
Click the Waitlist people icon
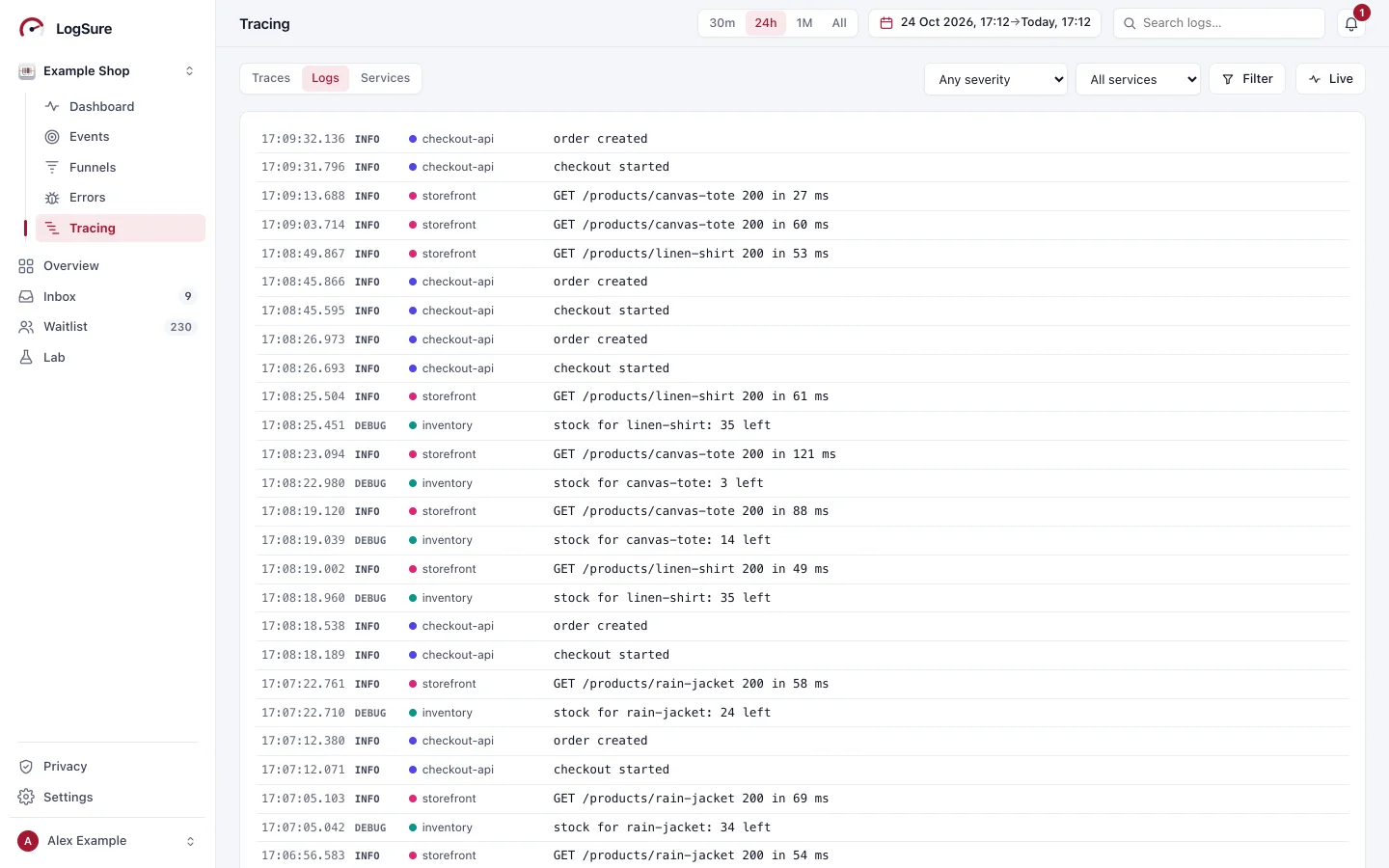(26, 327)
